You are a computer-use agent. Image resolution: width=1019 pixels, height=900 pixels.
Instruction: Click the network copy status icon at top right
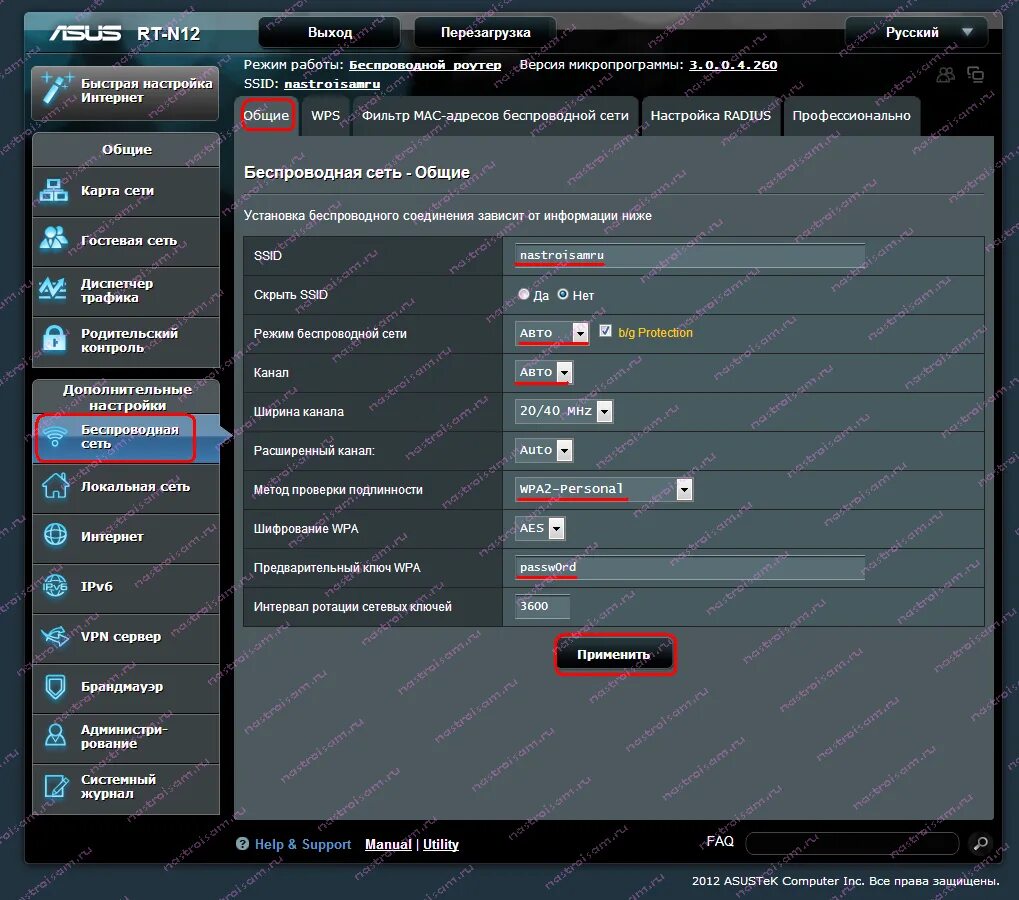point(975,75)
